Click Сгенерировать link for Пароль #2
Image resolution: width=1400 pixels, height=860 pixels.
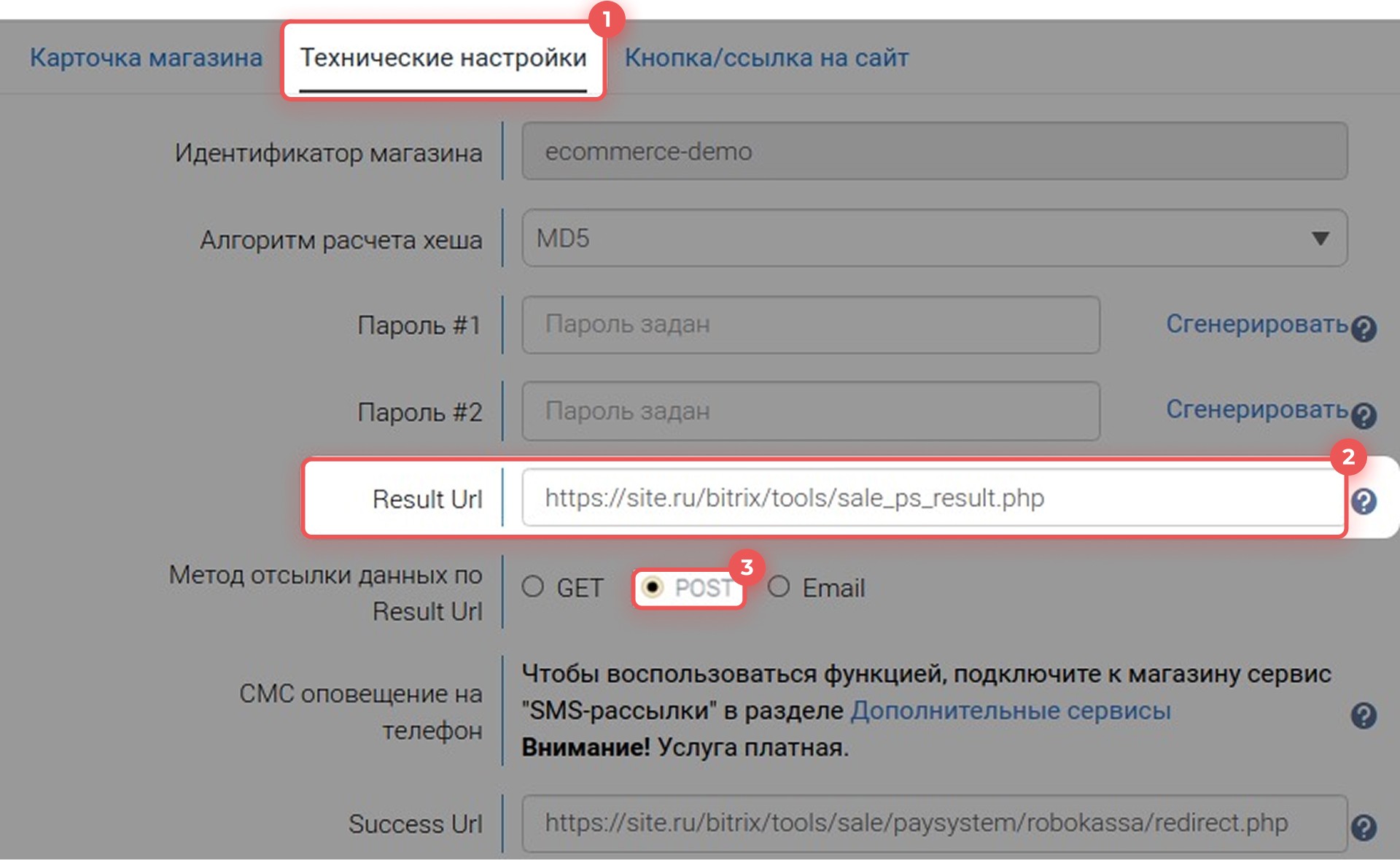point(1256,410)
